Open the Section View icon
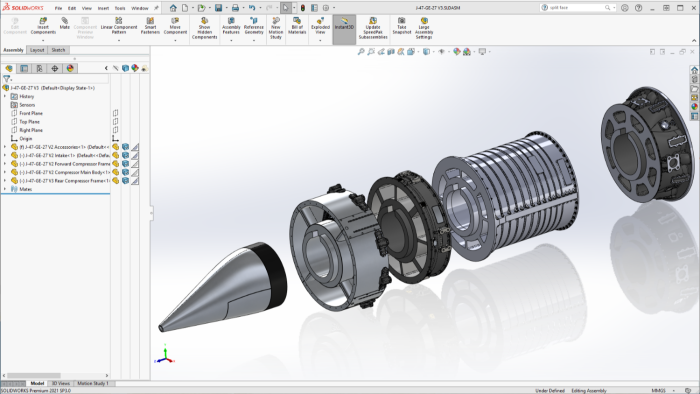The height and width of the screenshot is (394, 700). click(x=391, y=52)
